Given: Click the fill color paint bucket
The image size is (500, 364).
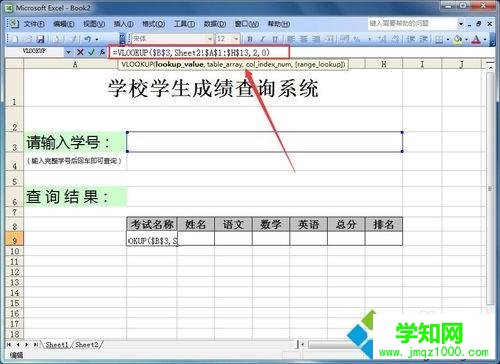Looking at the screenshot, I should click(x=458, y=39).
